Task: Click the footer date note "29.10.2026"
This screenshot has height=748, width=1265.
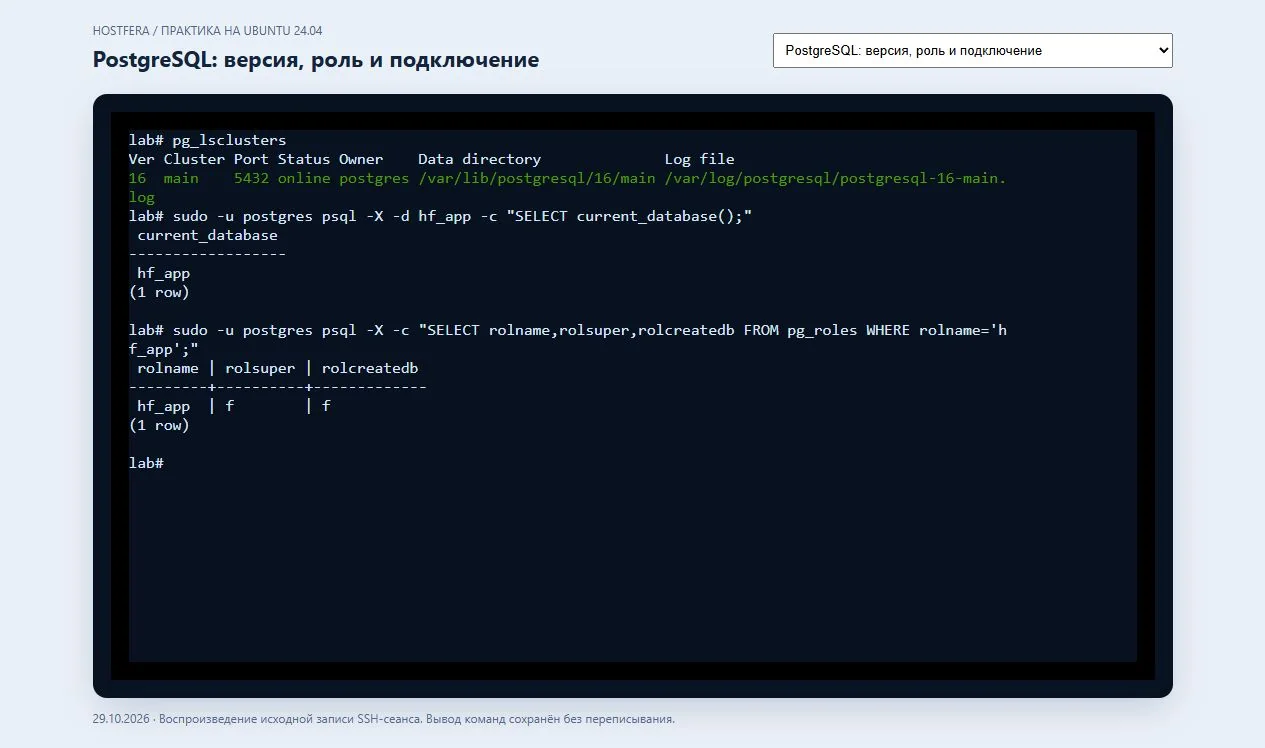Action: click(122, 719)
